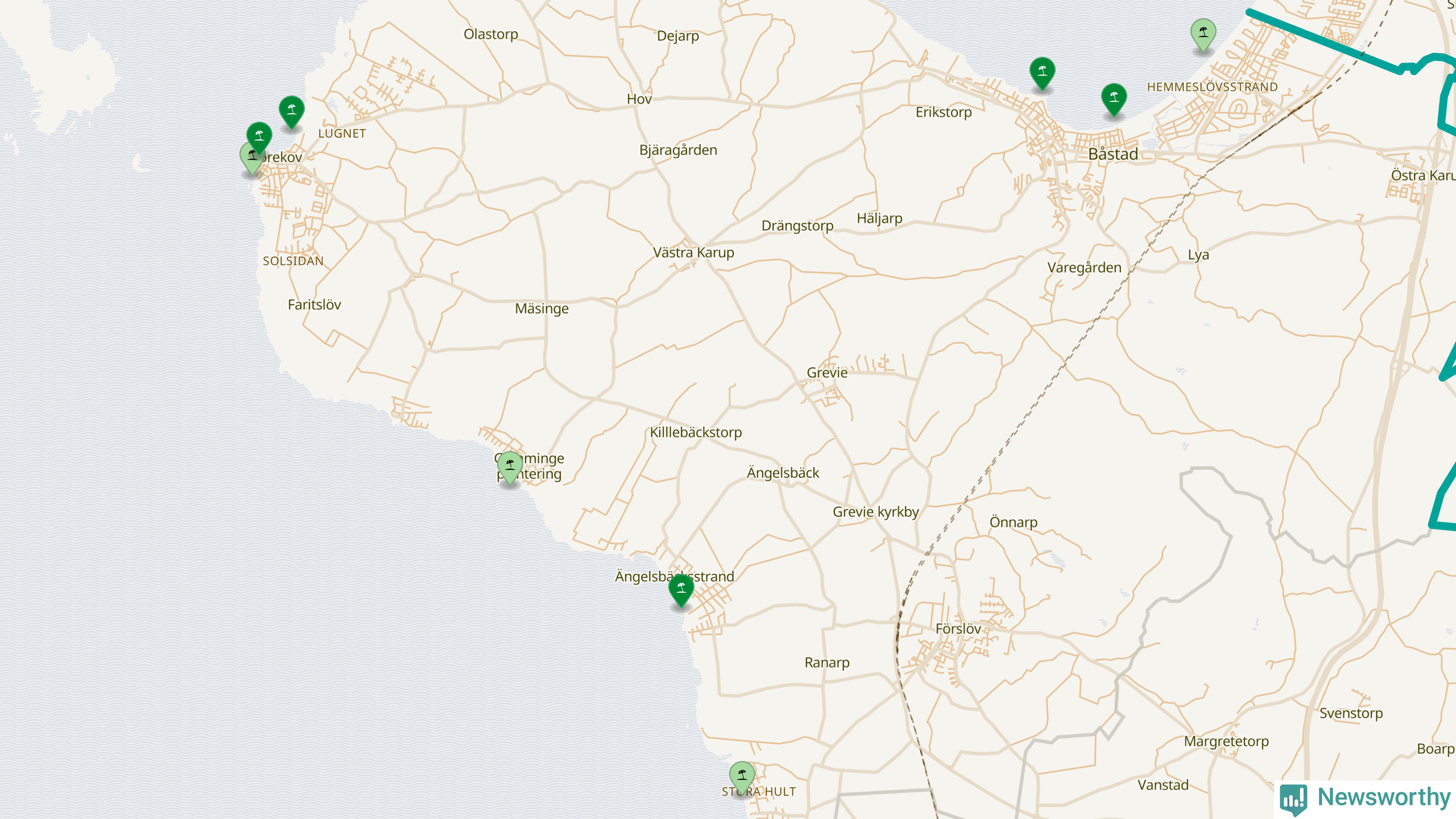
Task: Select the LUGNET label
Action: tap(342, 134)
